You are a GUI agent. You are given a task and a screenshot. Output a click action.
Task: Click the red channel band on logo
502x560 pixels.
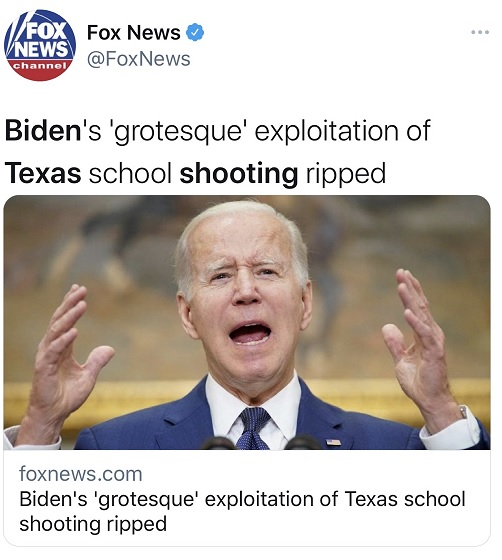coord(40,69)
